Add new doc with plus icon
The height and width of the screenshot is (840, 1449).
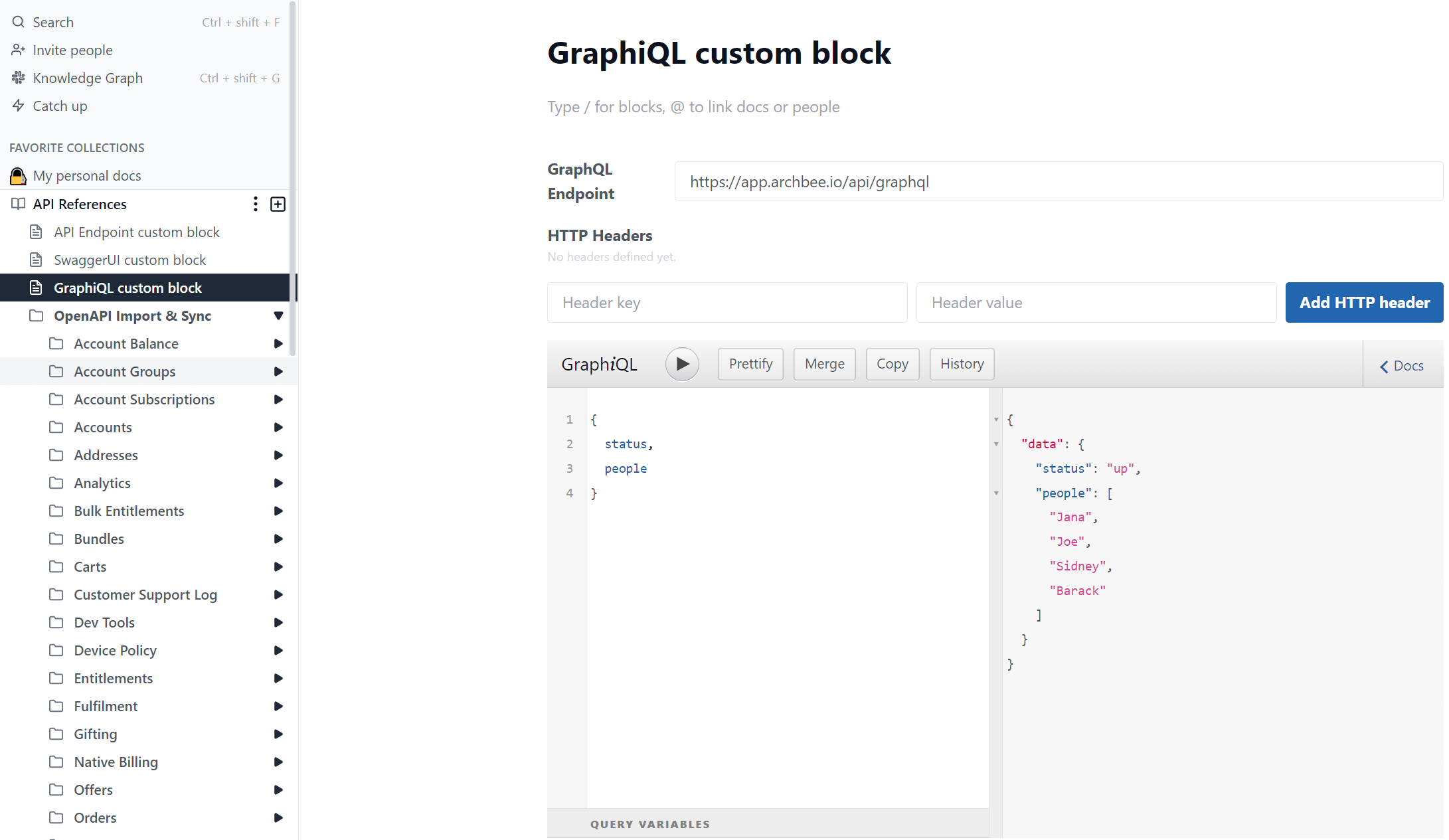click(x=278, y=204)
